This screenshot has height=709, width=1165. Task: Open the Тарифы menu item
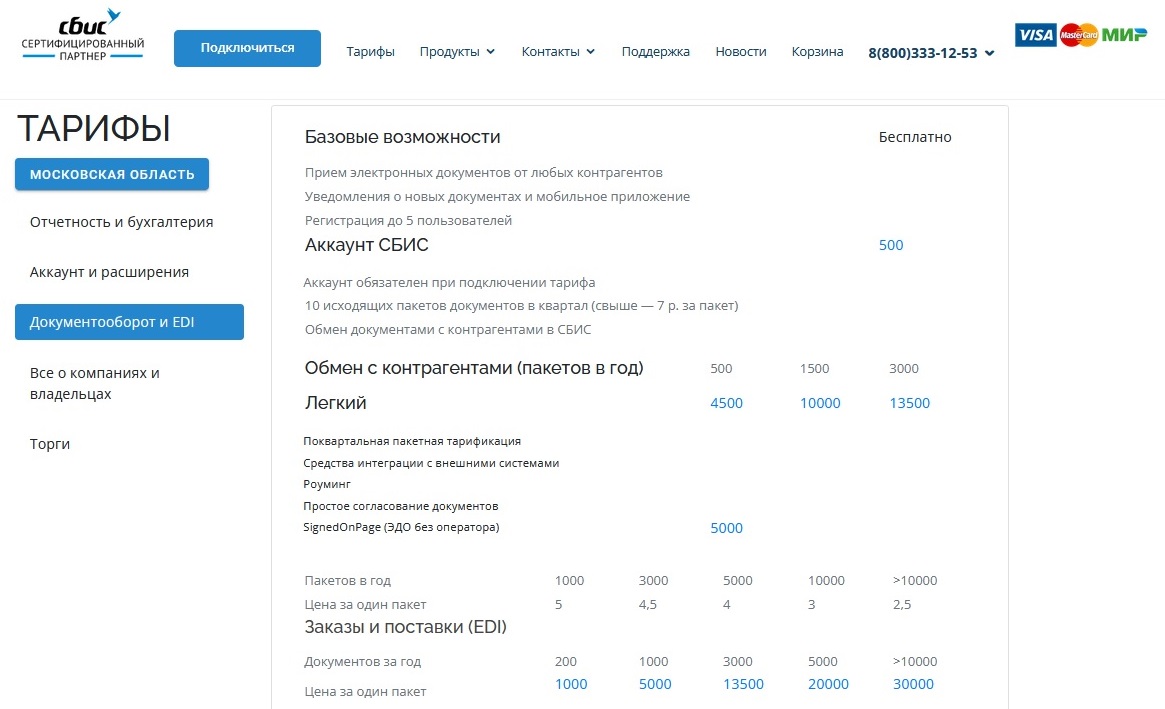[370, 51]
